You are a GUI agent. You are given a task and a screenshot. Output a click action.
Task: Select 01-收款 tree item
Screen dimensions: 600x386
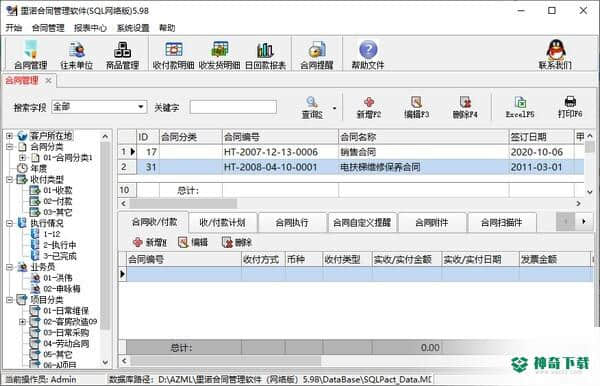point(58,190)
